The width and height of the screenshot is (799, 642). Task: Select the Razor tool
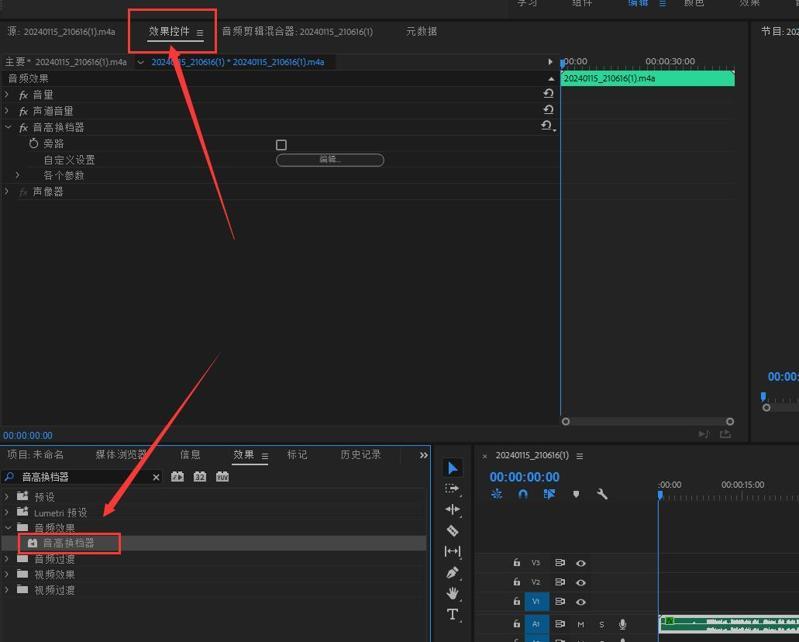click(x=452, y=530)
